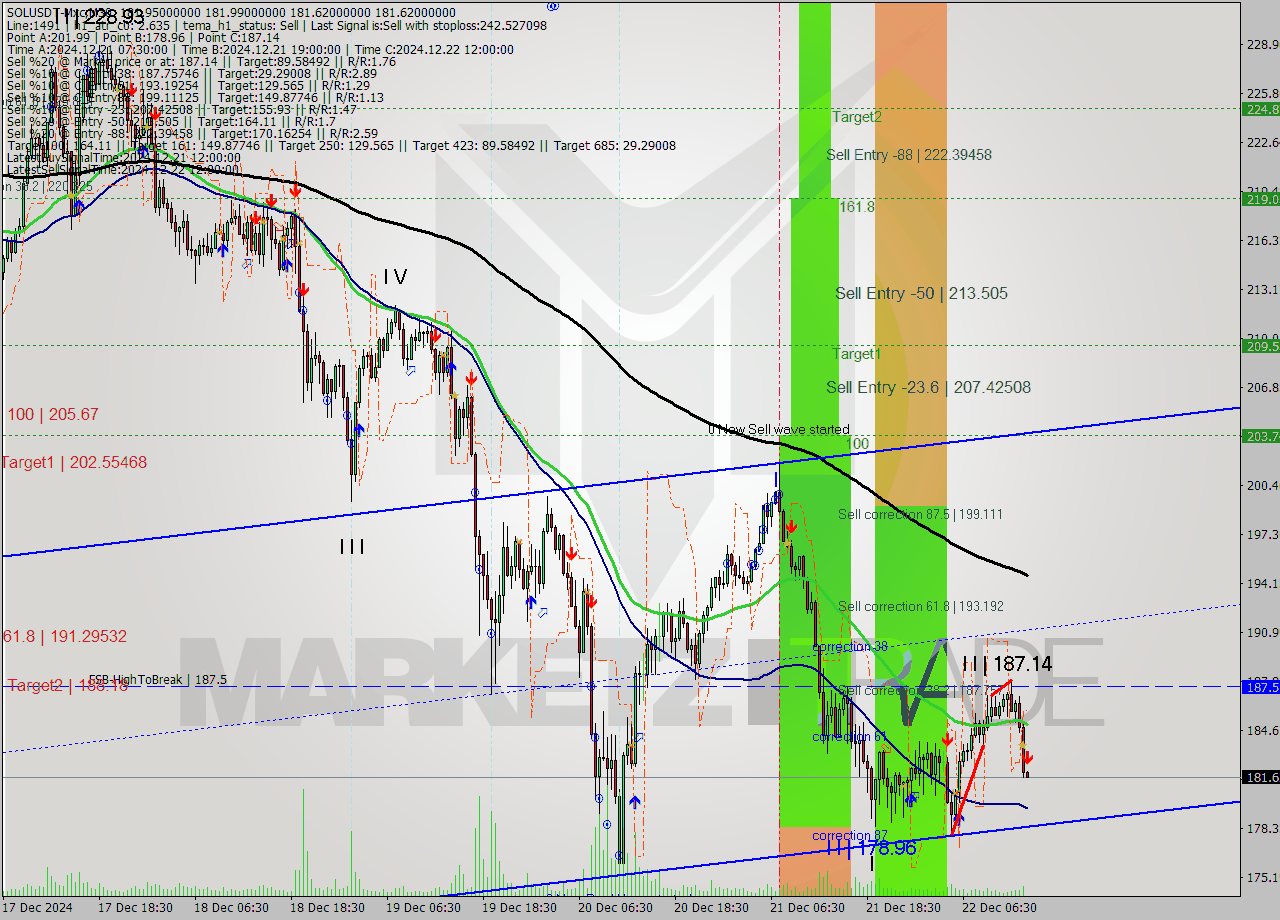Click the '17 Dec 18:30' time label

(x=136, y=907)
